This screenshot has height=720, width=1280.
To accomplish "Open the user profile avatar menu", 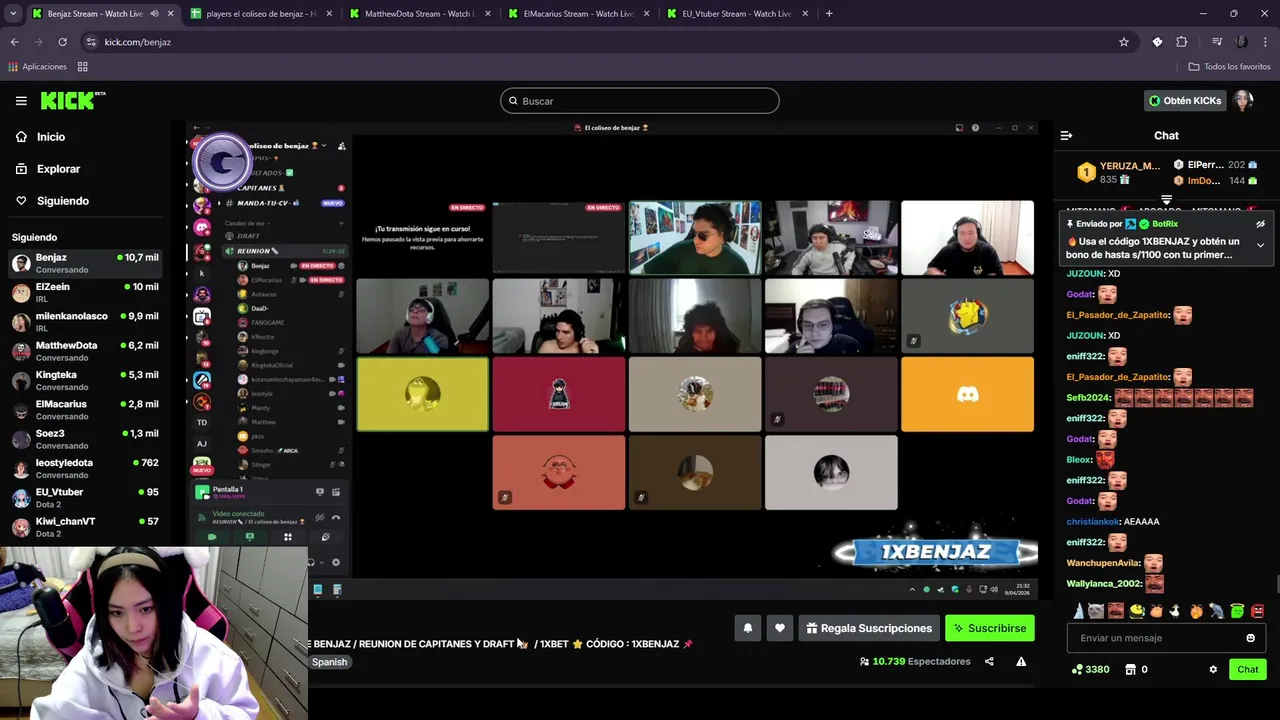I will [x=1243, y=101].
